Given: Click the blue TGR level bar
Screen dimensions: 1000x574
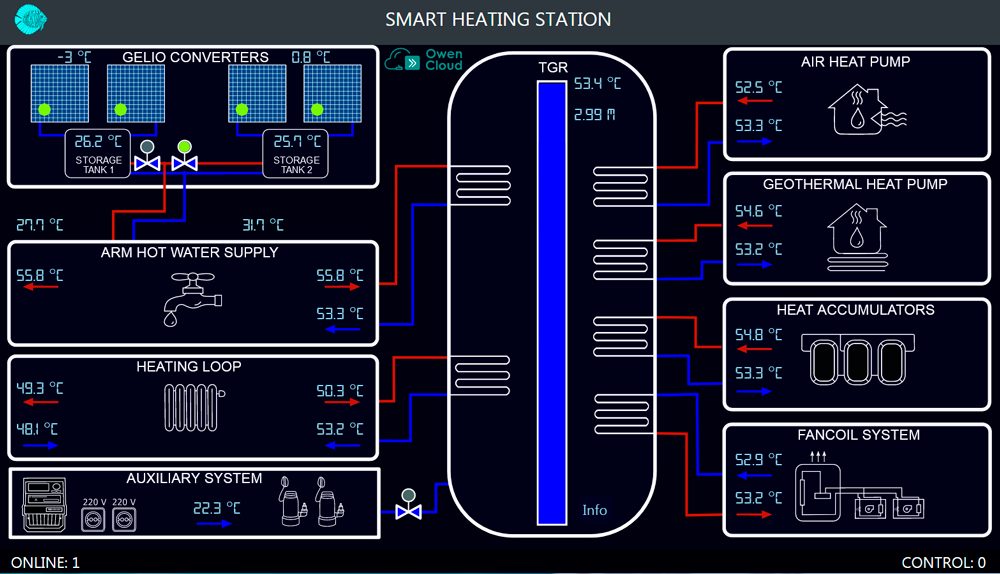Looking at the screenshot, I should pos(551,300).
